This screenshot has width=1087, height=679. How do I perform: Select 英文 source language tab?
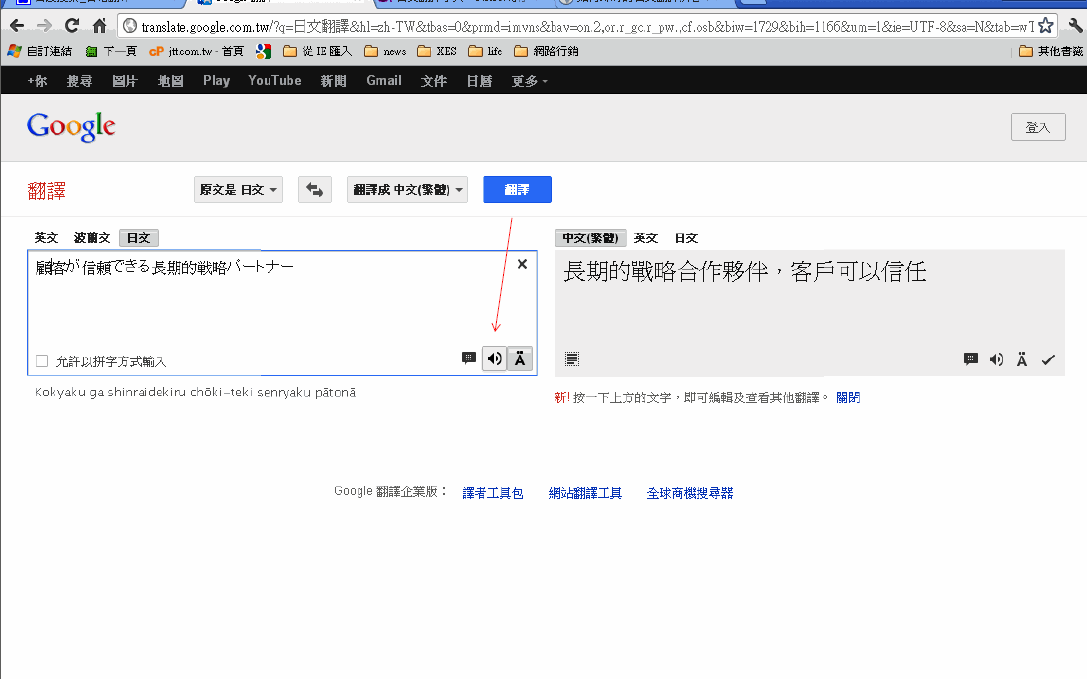coord(46,238)
